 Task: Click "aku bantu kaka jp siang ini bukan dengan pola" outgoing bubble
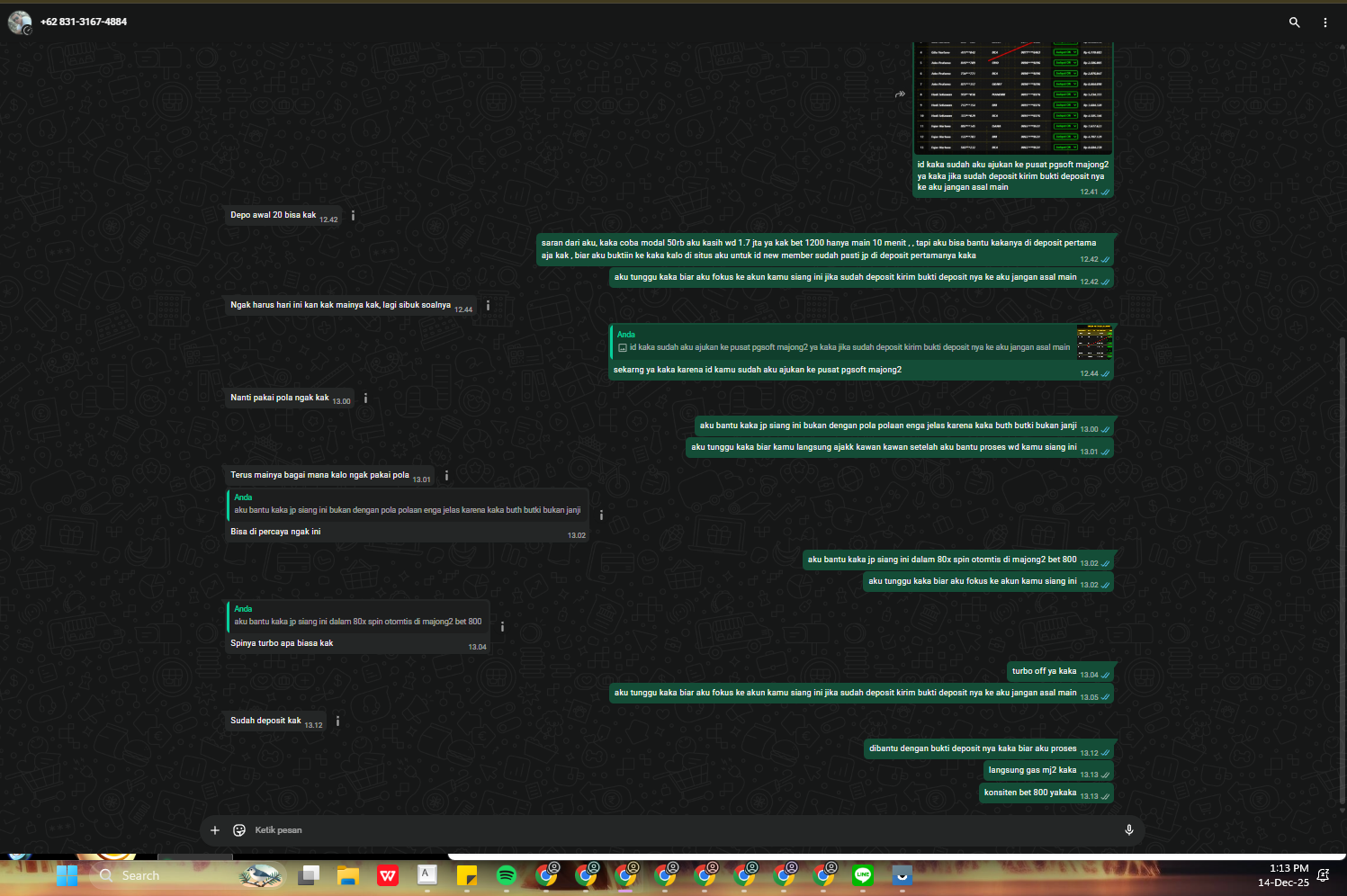(904, 426)
